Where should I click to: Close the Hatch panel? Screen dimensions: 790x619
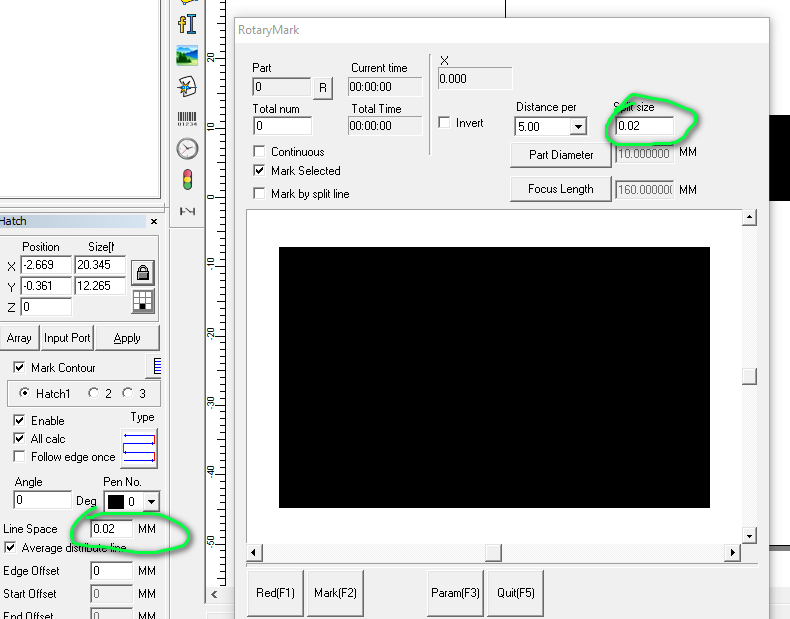coord(153,221)
